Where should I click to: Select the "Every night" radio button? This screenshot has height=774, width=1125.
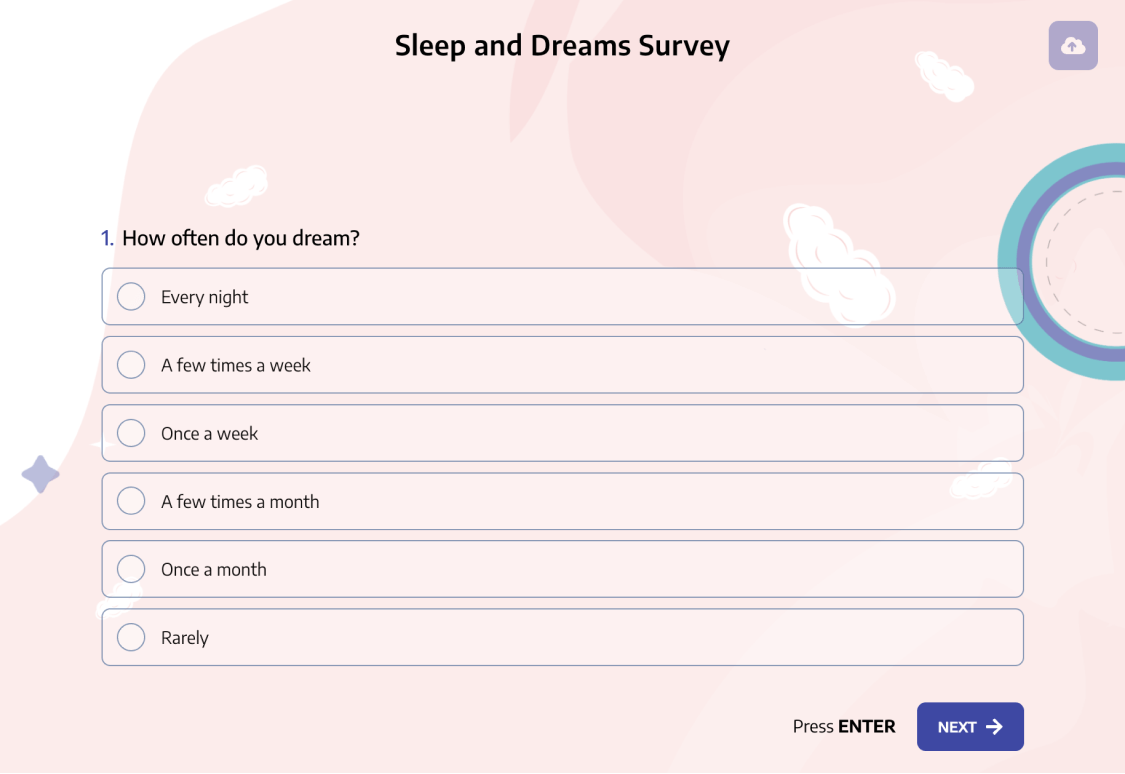[x=131, y=296]
